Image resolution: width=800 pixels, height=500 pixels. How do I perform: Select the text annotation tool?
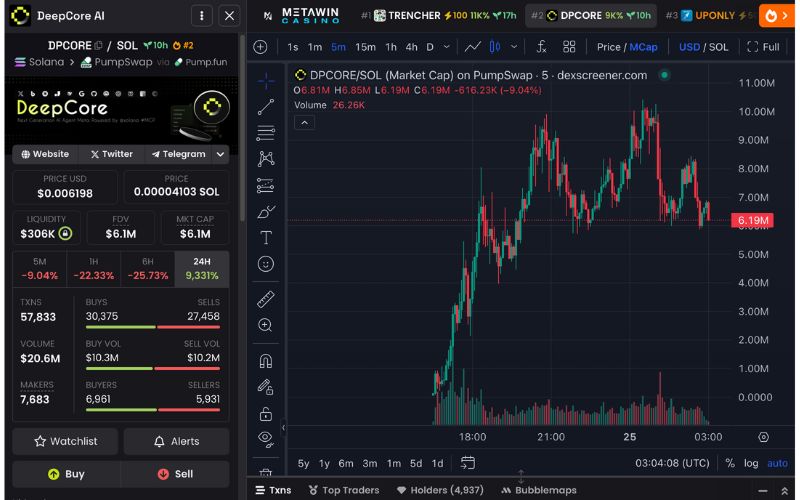(x=266, y=238)
